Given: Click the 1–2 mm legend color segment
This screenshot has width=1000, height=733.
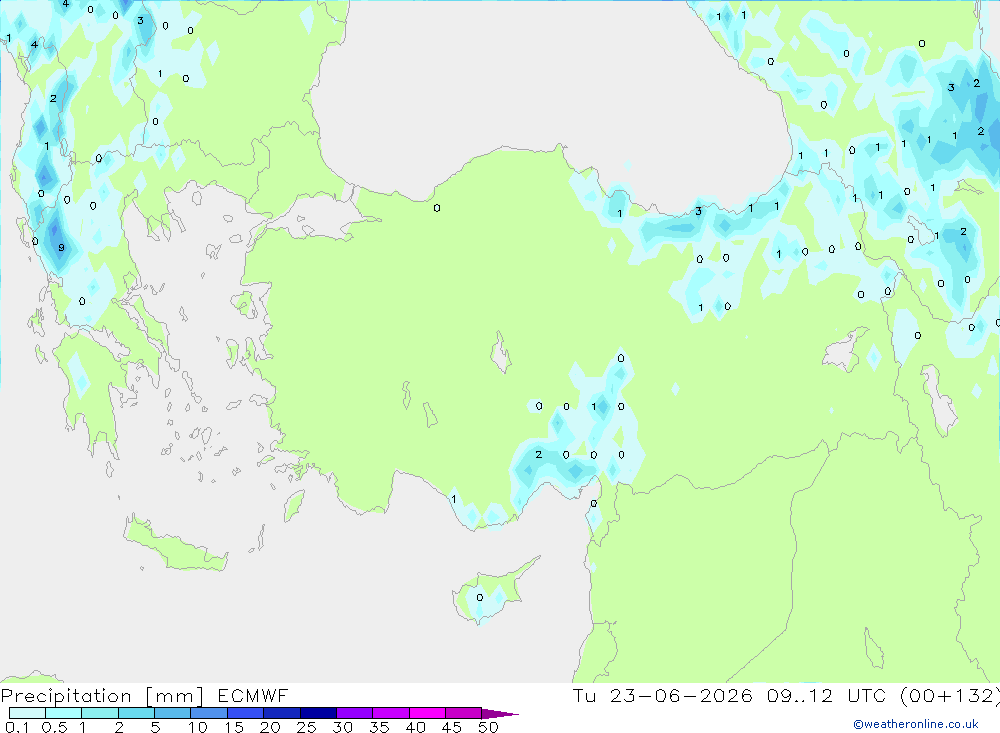Looking at the screenshot, I should click(100, 713).
